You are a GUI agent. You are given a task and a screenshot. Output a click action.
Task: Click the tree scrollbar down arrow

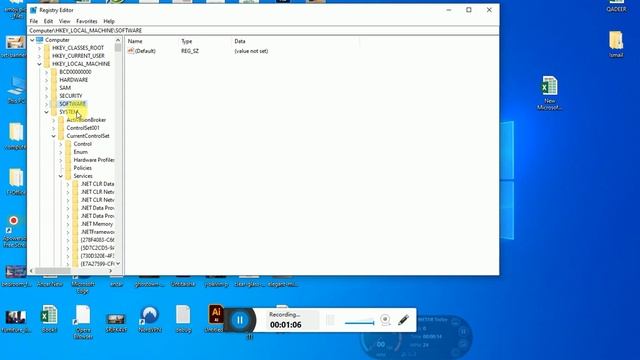118,264
